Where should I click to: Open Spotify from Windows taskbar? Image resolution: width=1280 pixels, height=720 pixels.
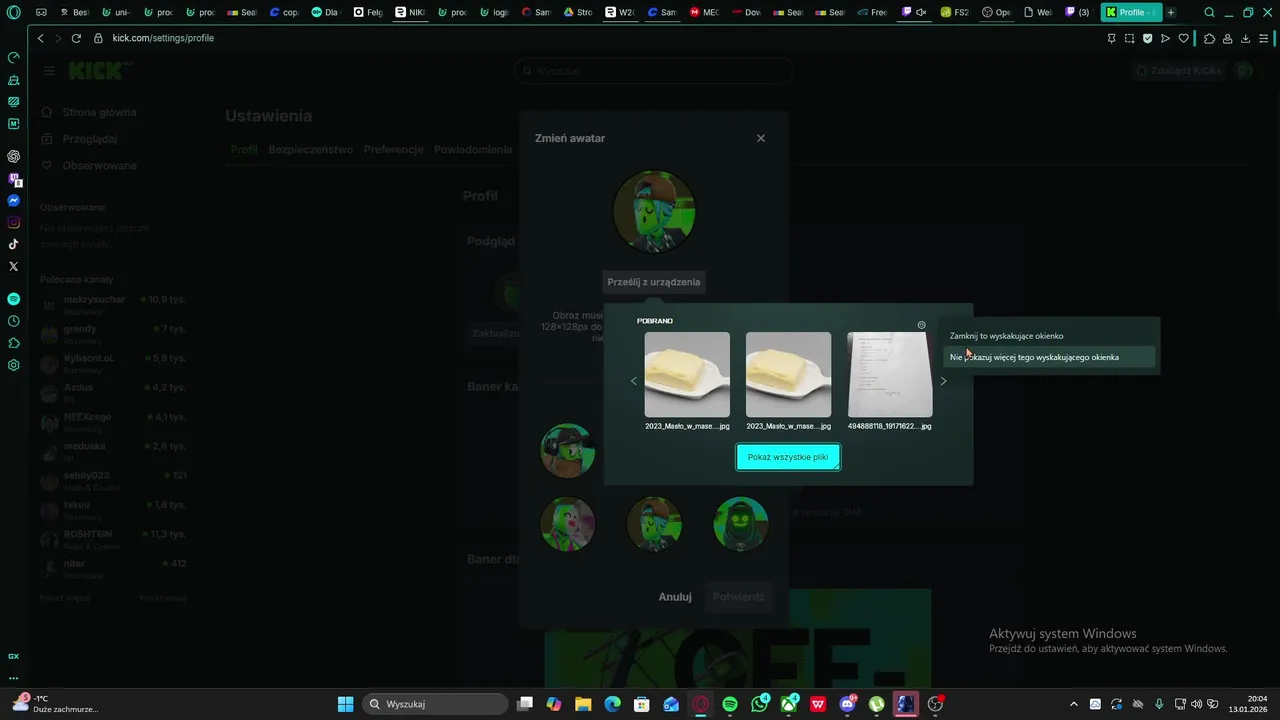[x=730, y=704]
